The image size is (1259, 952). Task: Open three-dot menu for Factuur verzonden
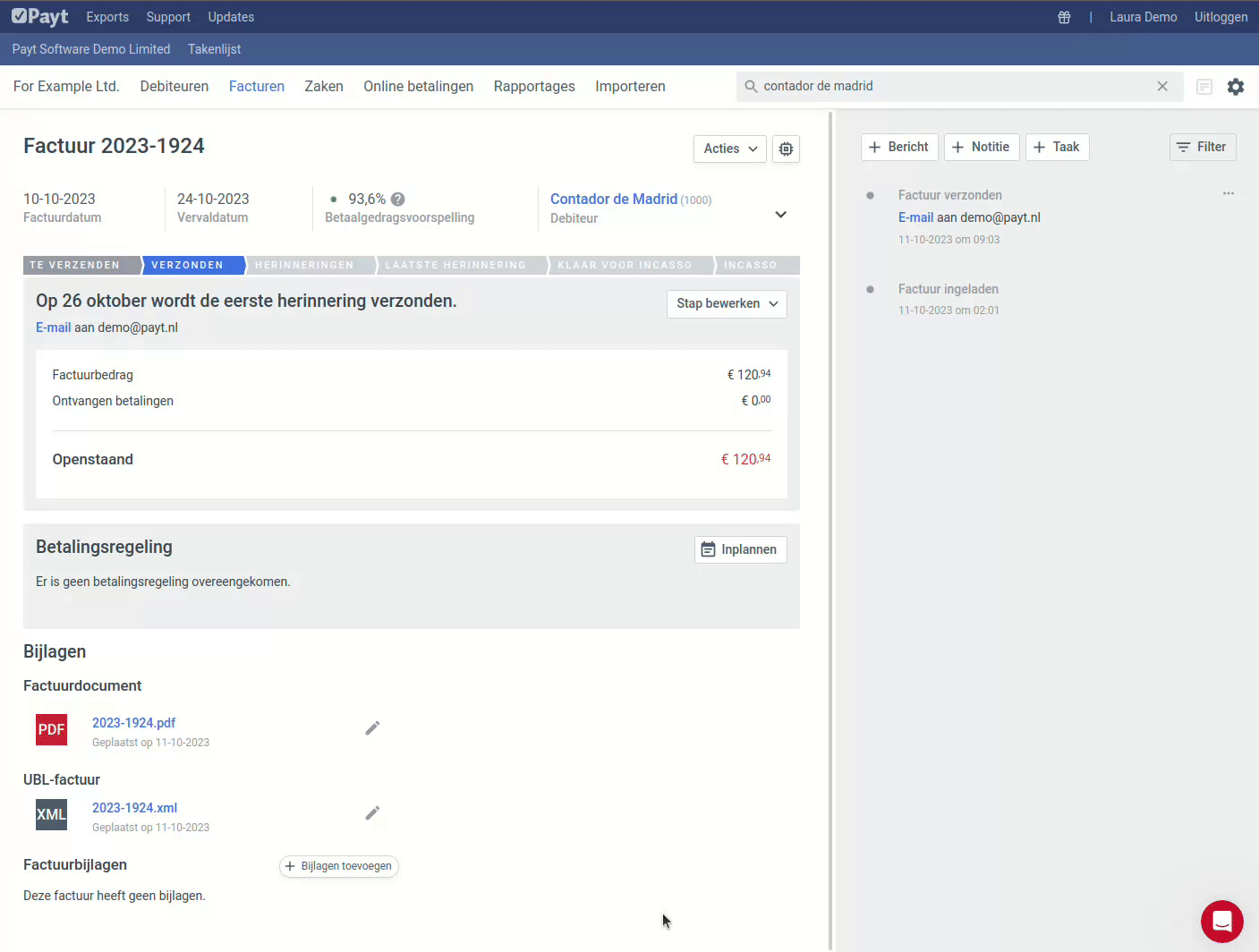point(1228,194)
